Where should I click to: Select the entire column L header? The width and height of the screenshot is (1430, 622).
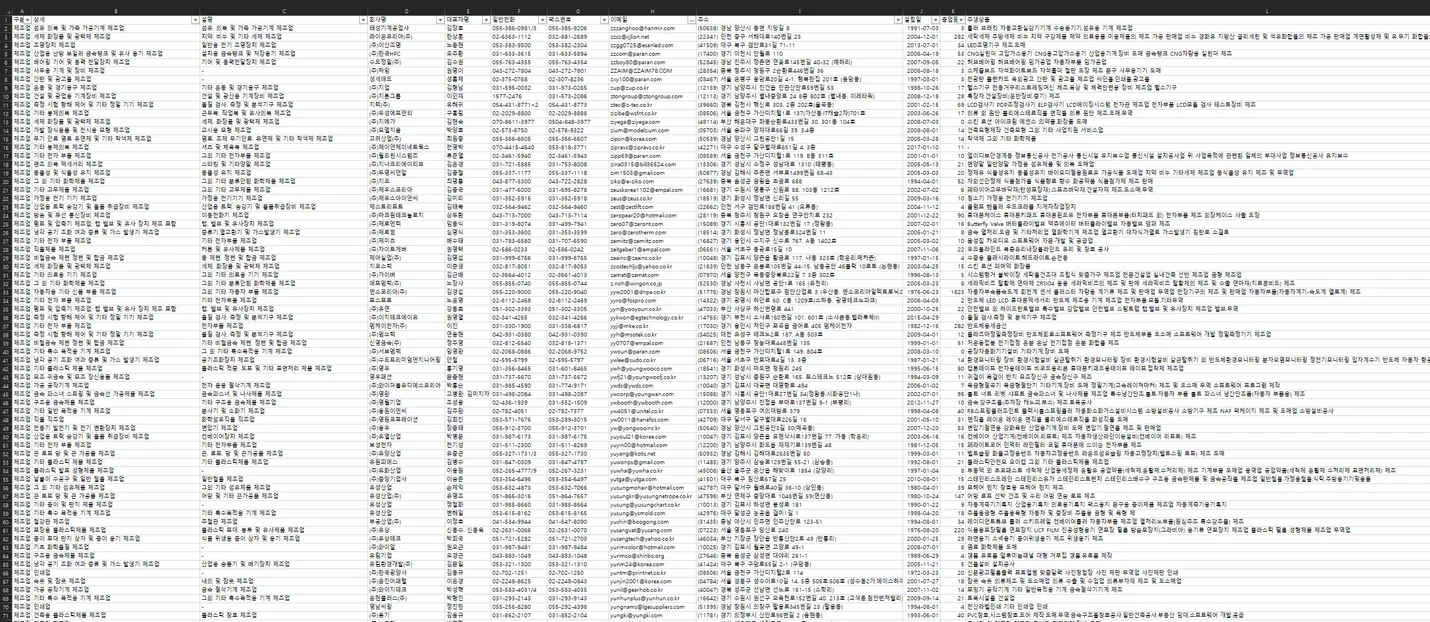coord(1197,11)
